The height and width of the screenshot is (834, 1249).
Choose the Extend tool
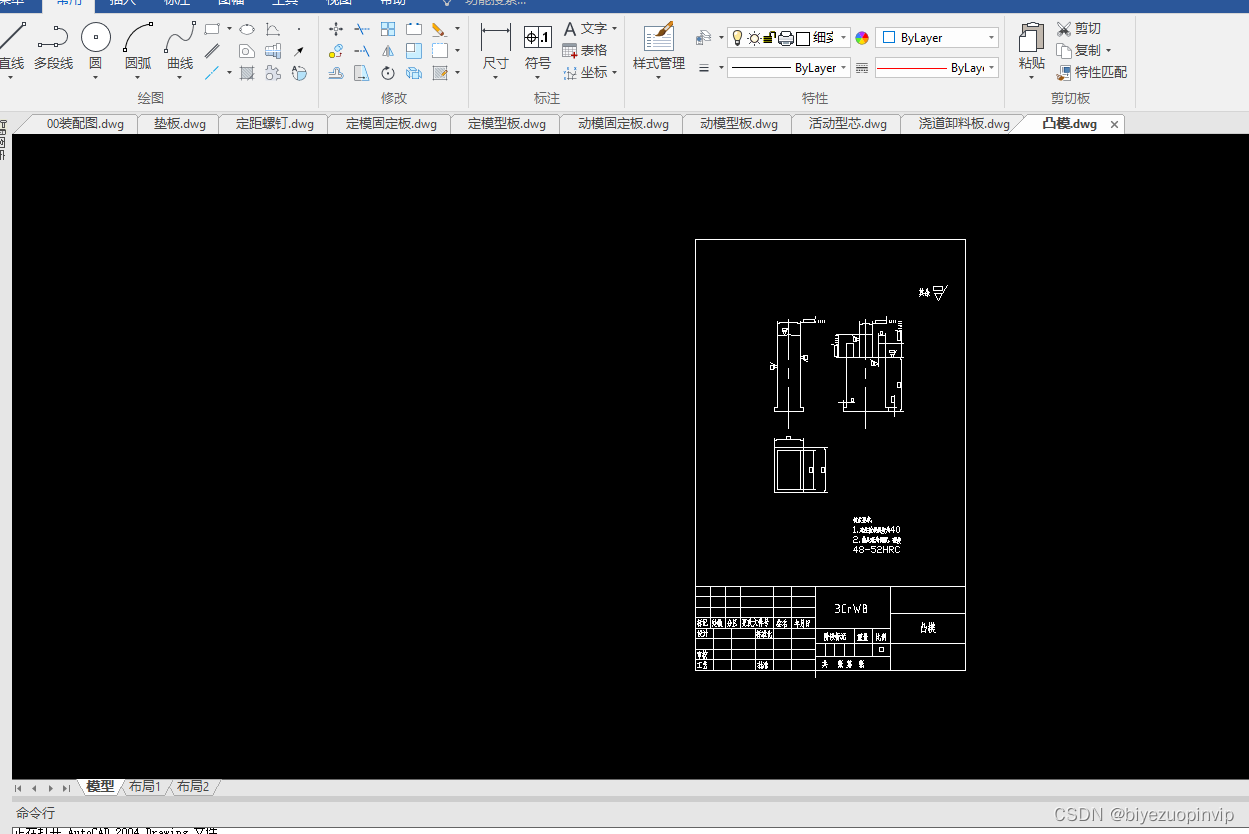pos(362,51)
